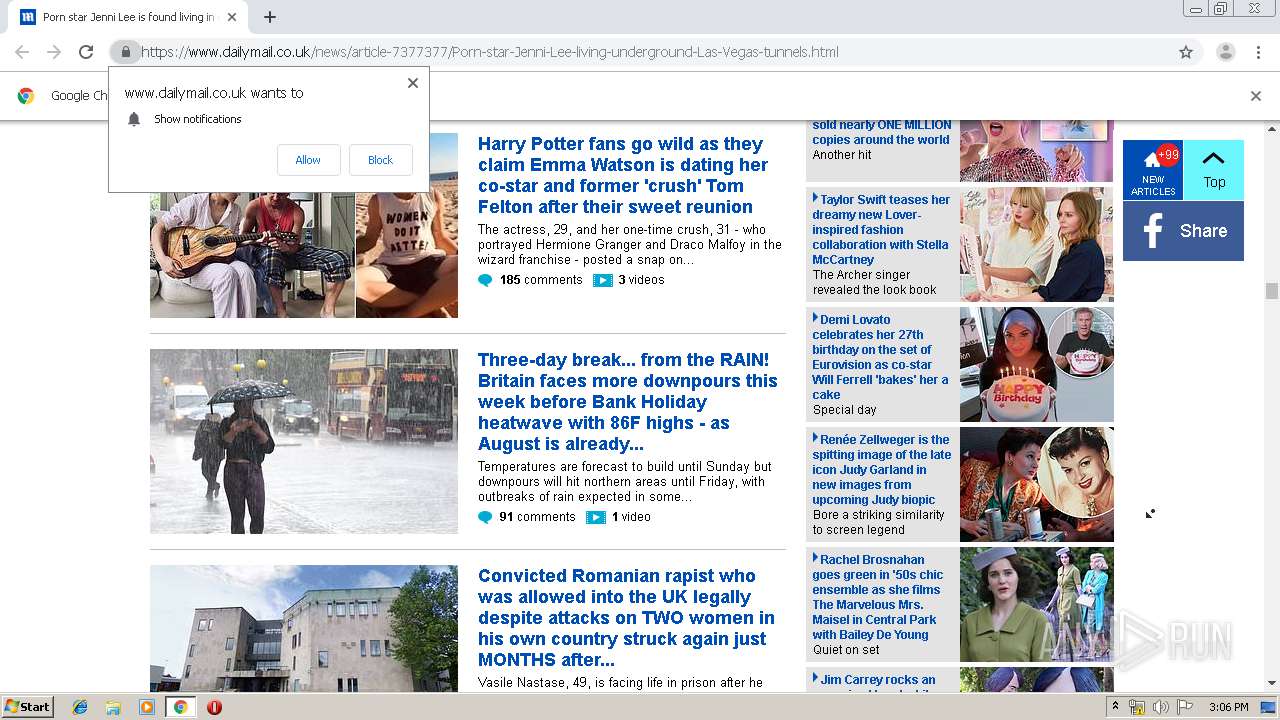This screenshot has width=1280, height=720.
Task: Open Windows Explorer folder in taskbar
Action: click(113, 707)
